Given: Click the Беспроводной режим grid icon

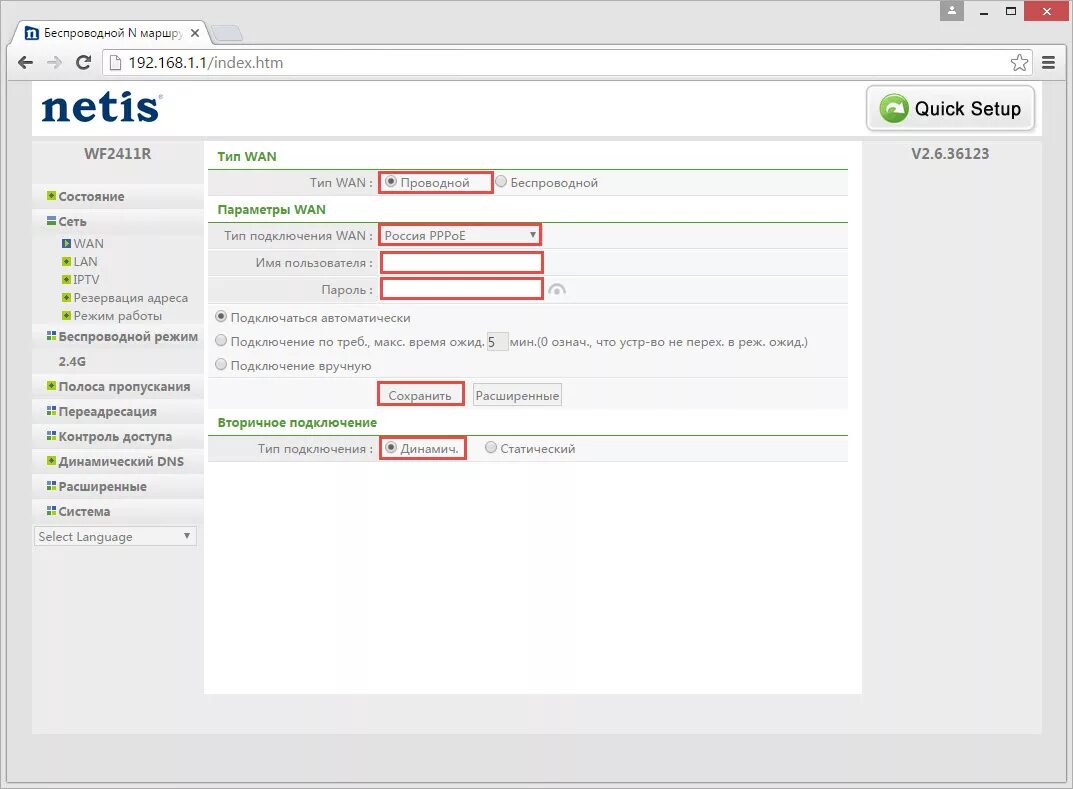Looking at the screenshot, I should tap(51, 336).
